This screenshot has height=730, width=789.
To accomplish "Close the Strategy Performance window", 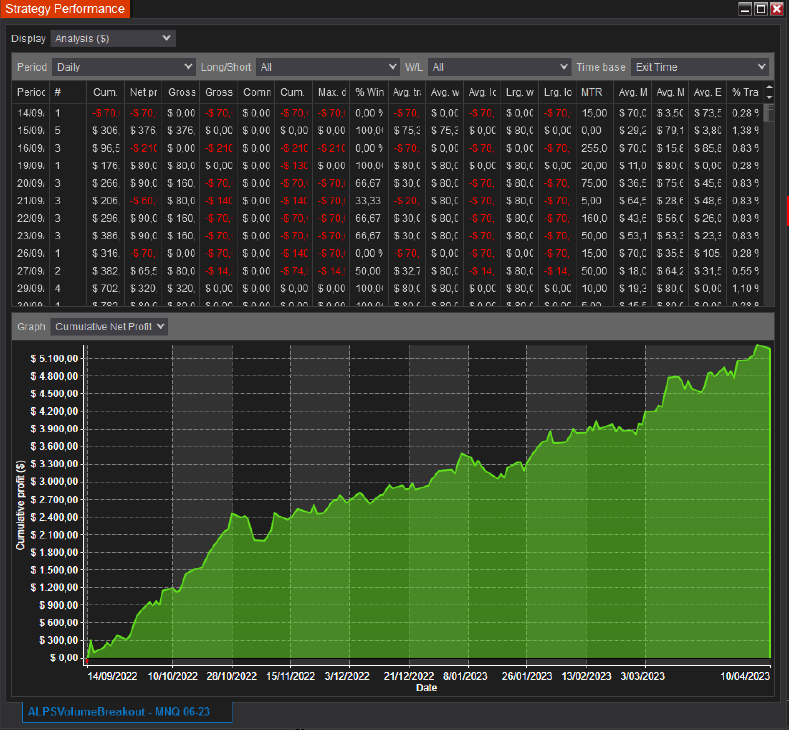I will tap(777, 9).
